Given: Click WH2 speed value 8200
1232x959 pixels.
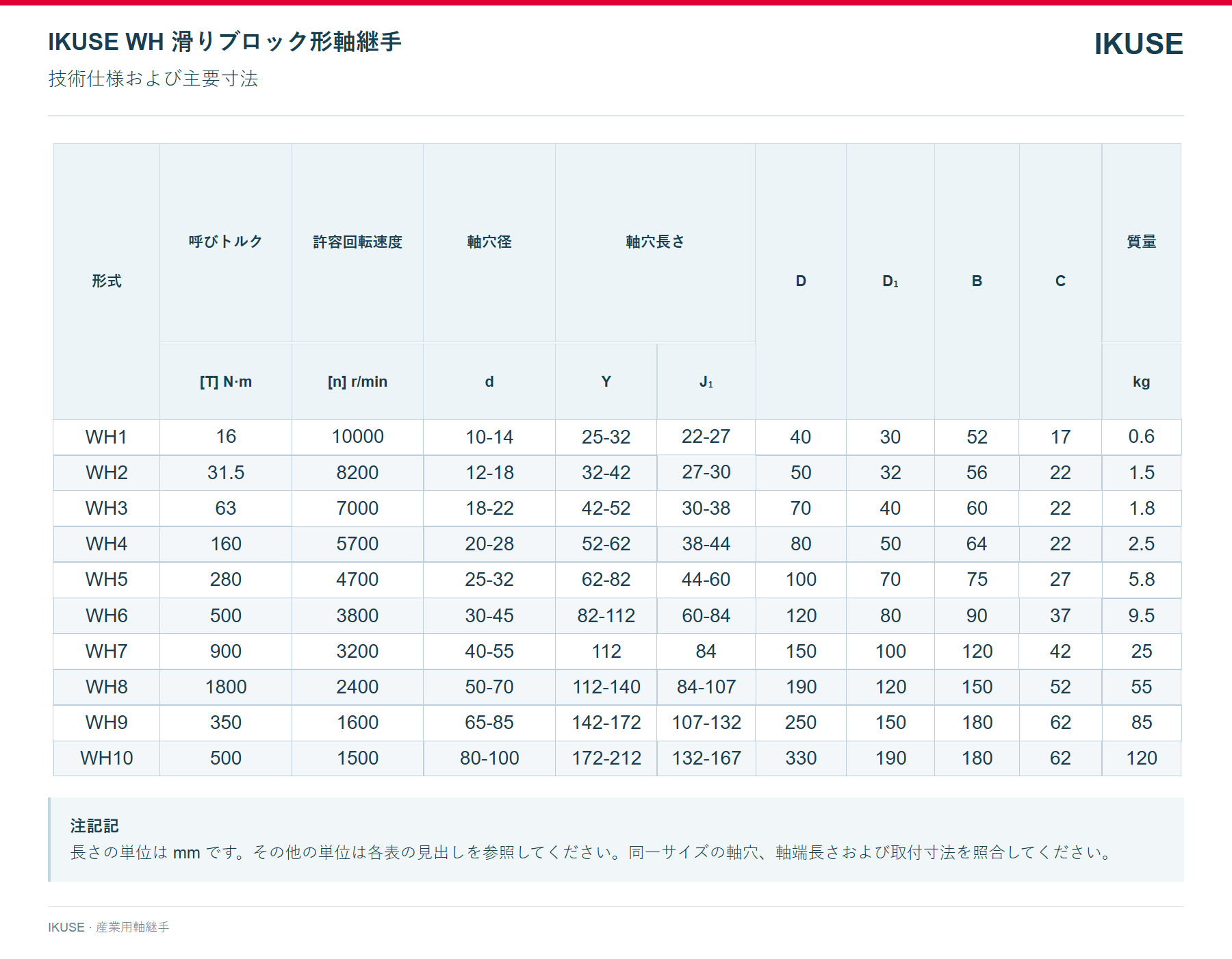Looking at the screenshot, I should [x=357, y=472].
